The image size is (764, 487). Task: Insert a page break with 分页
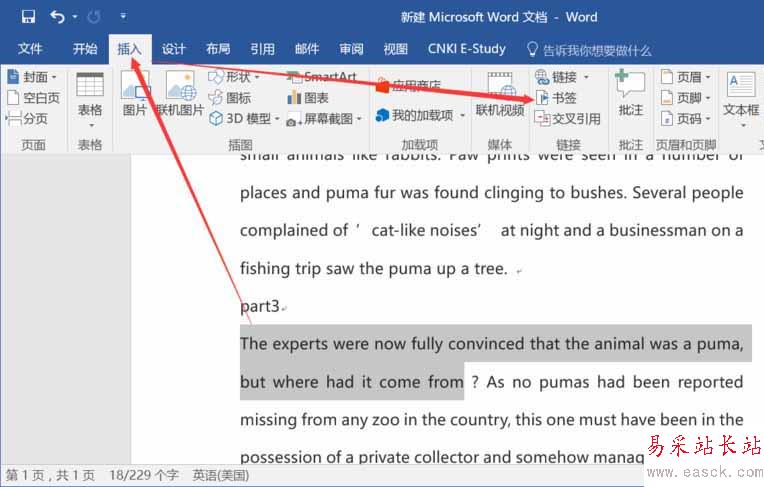click(27, 118)
